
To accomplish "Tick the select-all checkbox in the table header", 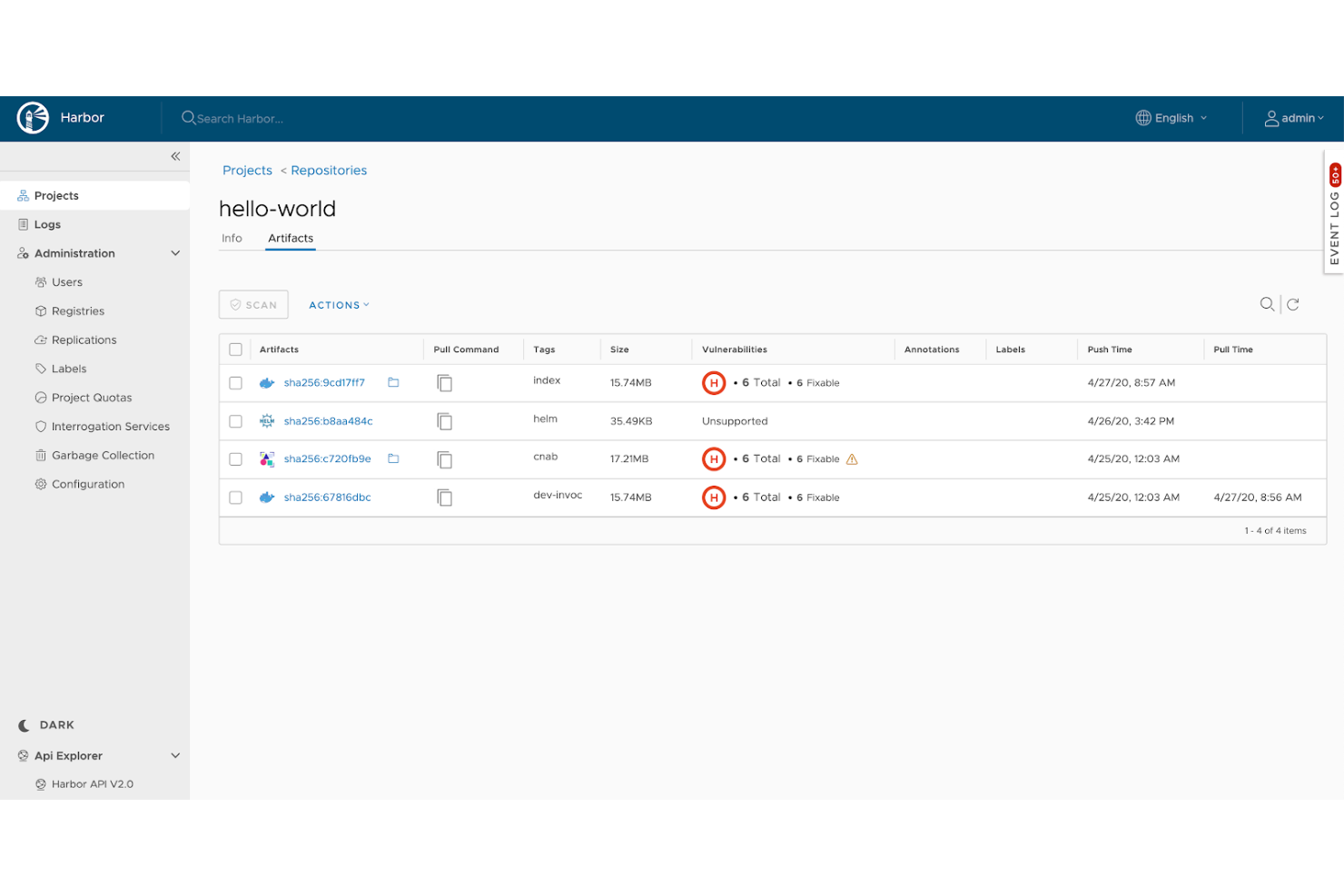I will [x=236, y=350].
